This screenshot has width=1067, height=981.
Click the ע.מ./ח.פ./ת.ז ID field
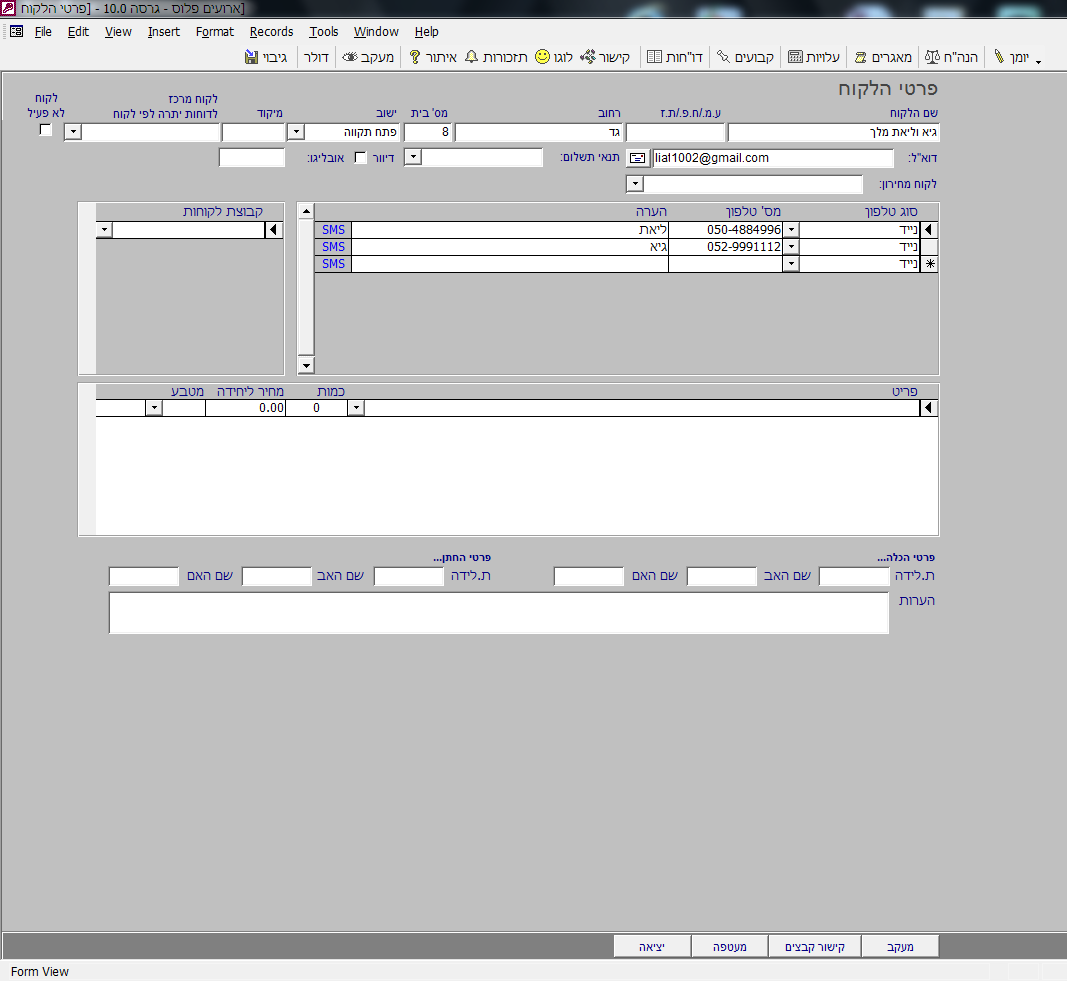click(675, 132)
